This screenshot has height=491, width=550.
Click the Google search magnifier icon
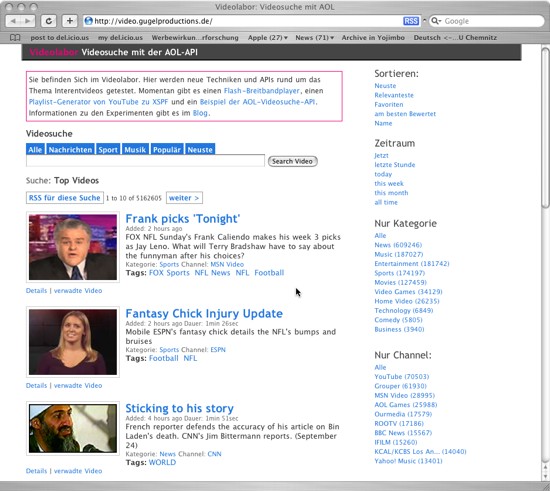click(x=436, y=21)
